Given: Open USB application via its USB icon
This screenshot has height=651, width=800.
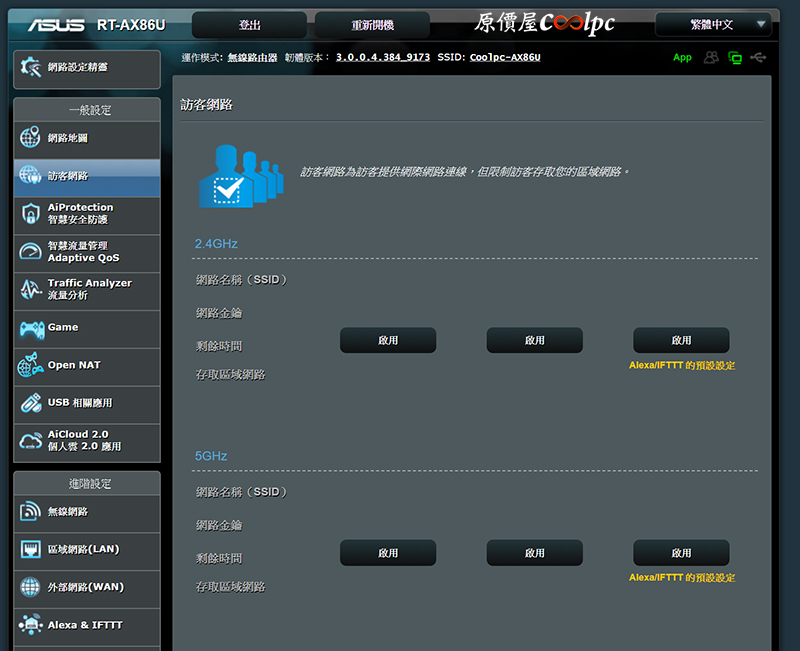Looking at the screenshot, I should [31, 403].
